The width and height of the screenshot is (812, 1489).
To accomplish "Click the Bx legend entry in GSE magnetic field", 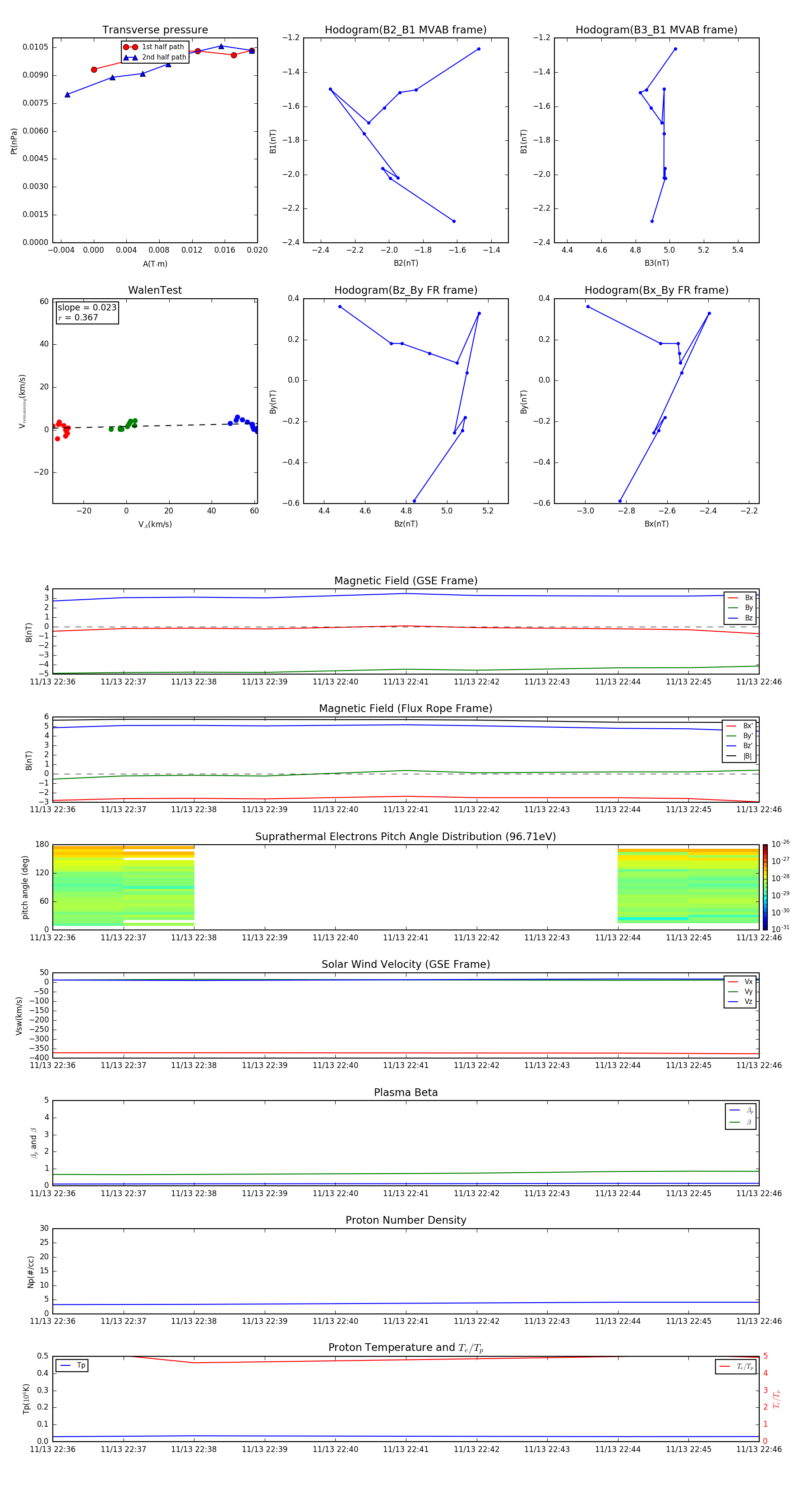I will tap(740, 598).
